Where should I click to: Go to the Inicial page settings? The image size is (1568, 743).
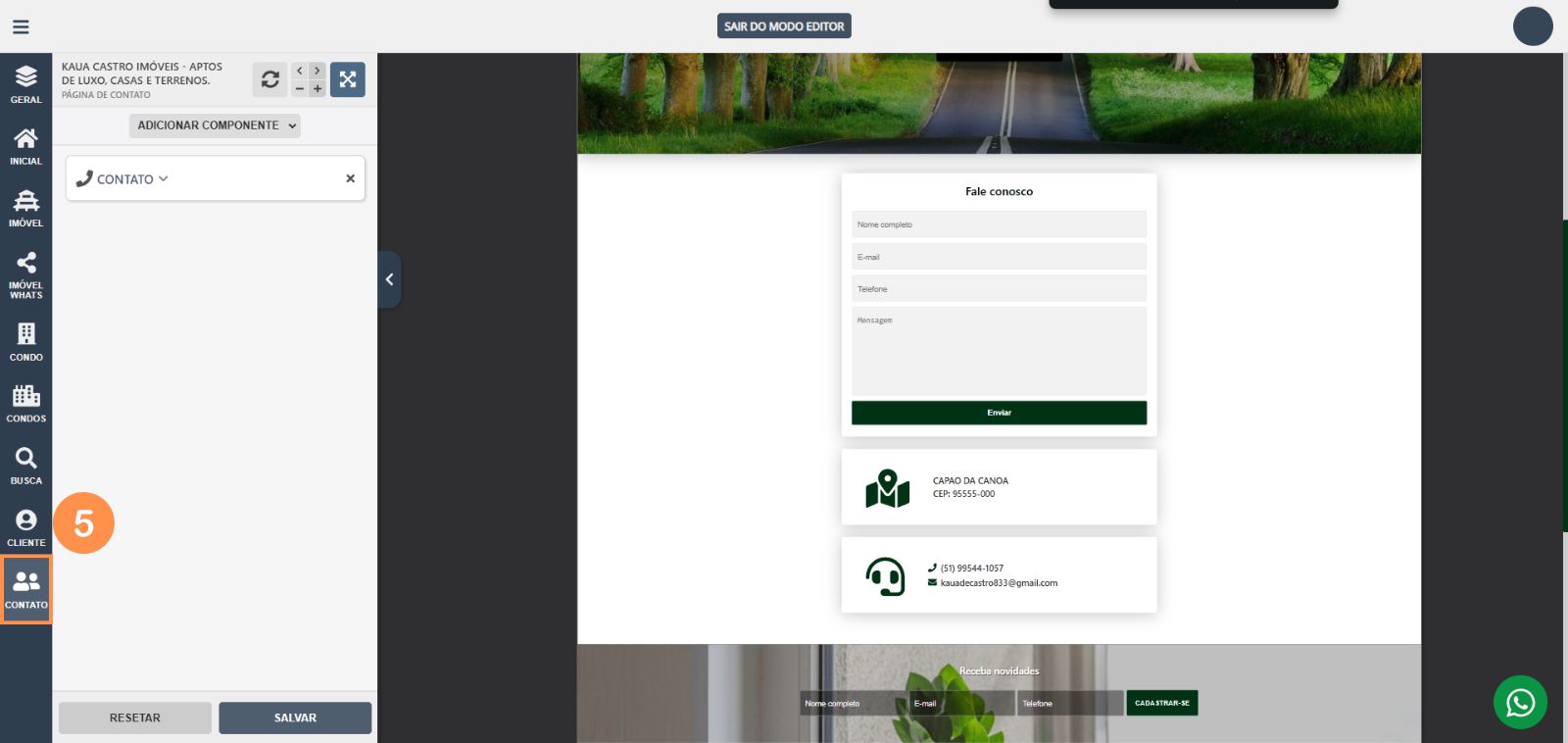coord(26,146)
